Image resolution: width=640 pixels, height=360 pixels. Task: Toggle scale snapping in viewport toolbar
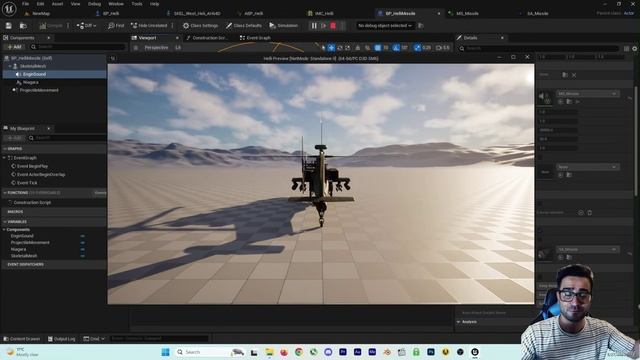coord(417,48)
